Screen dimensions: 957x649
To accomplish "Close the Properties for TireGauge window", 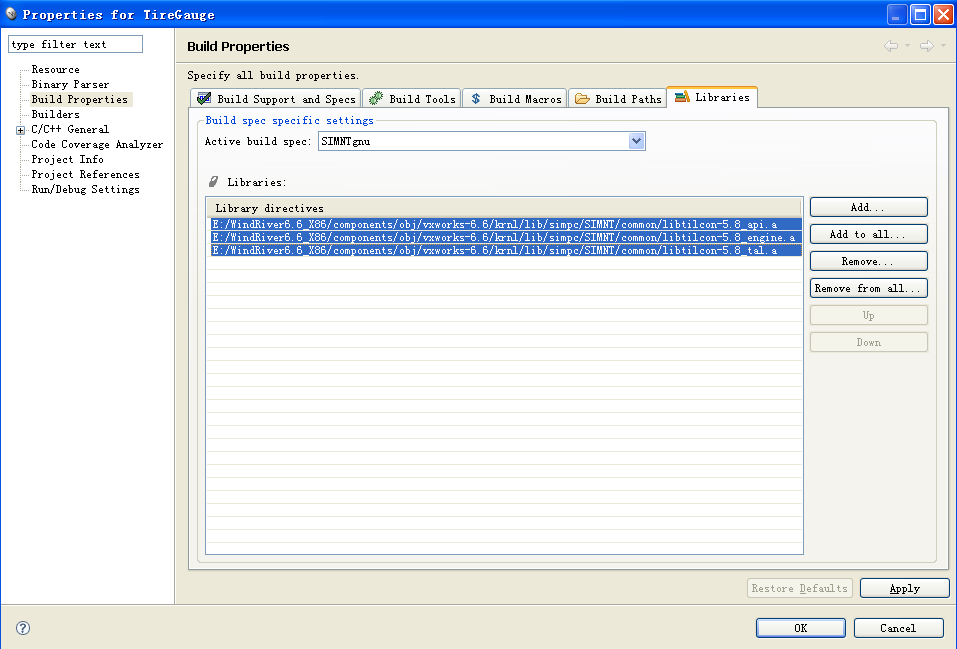I will click(943, 14).
